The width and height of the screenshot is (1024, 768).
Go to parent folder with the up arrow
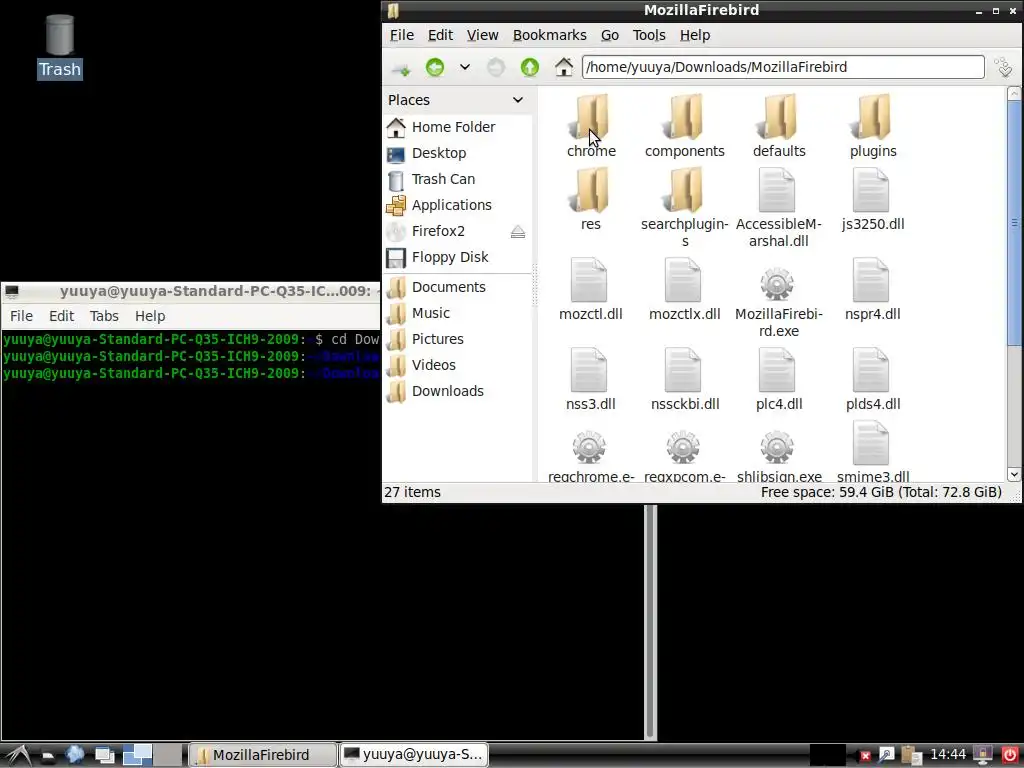(x=530, y=67)
